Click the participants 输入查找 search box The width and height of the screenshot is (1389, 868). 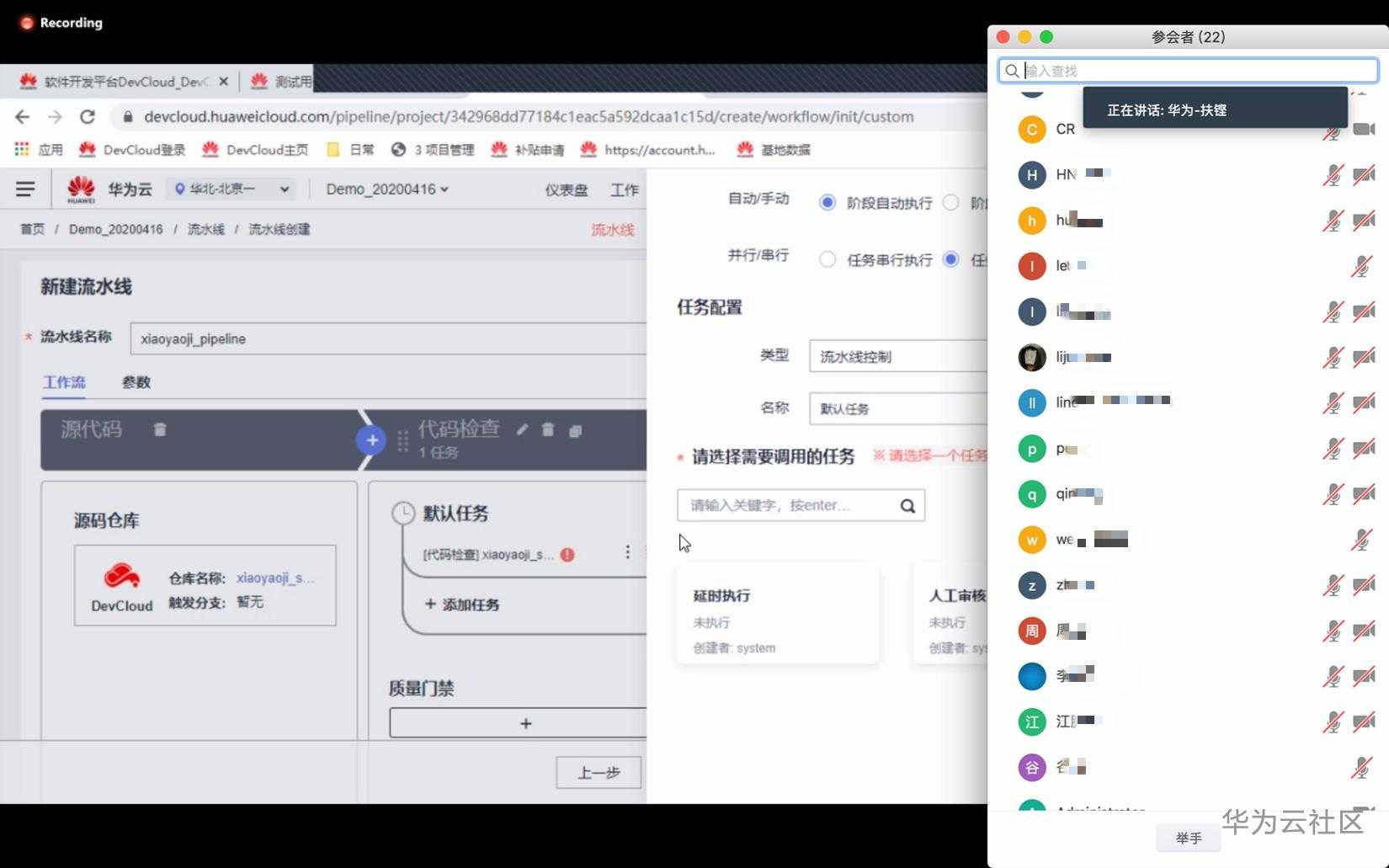click(x=1188, y=71)
